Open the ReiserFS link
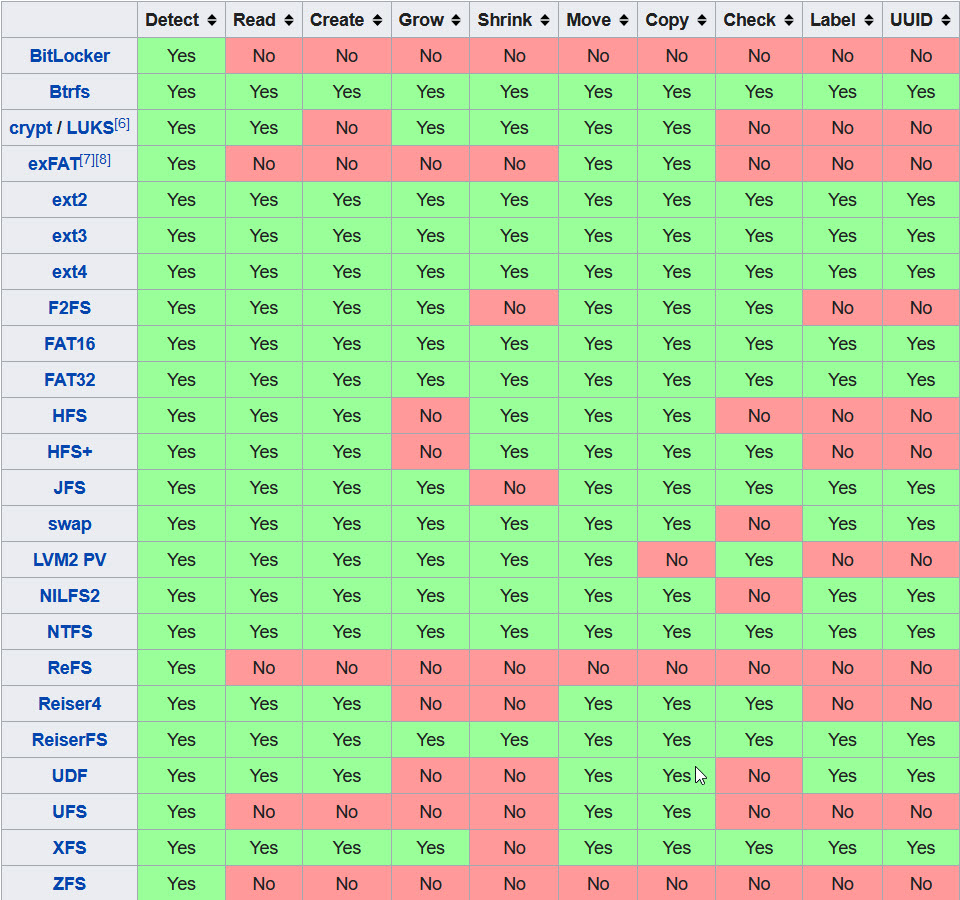The image size is (960, 900). (70, 740)
